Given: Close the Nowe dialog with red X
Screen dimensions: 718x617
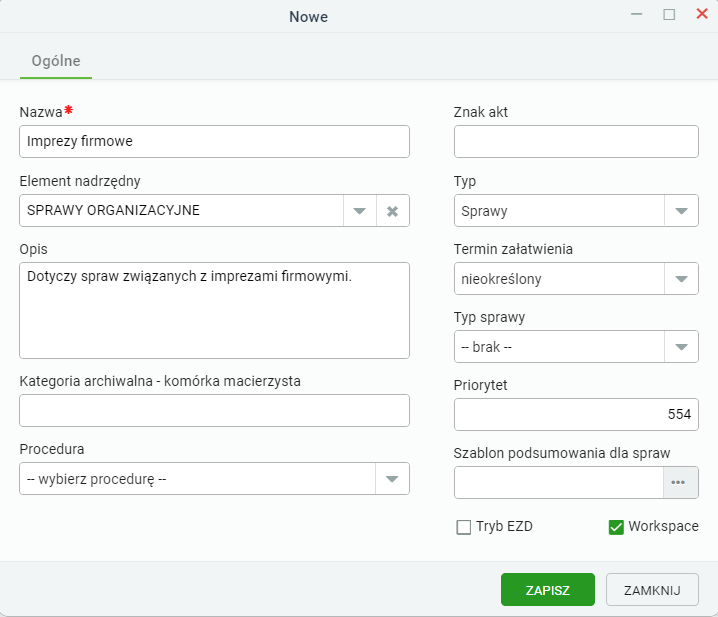Looking at the screenshot, I should tap(702, 14).
